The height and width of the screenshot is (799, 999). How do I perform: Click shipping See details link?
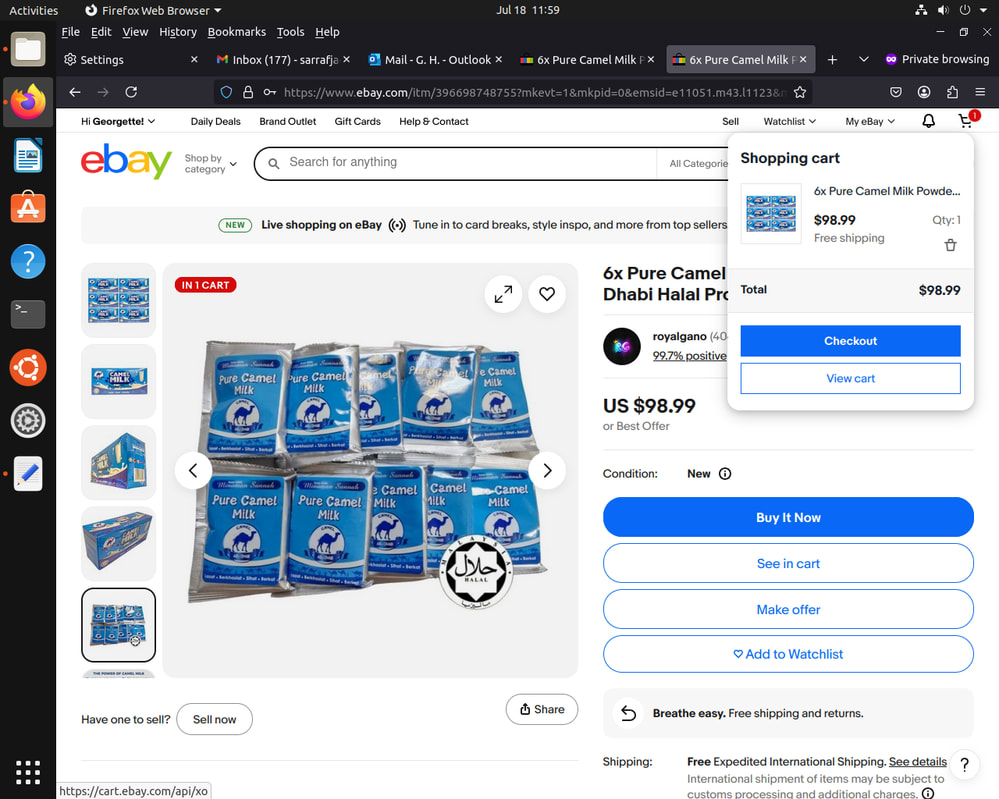click(917, 762)
